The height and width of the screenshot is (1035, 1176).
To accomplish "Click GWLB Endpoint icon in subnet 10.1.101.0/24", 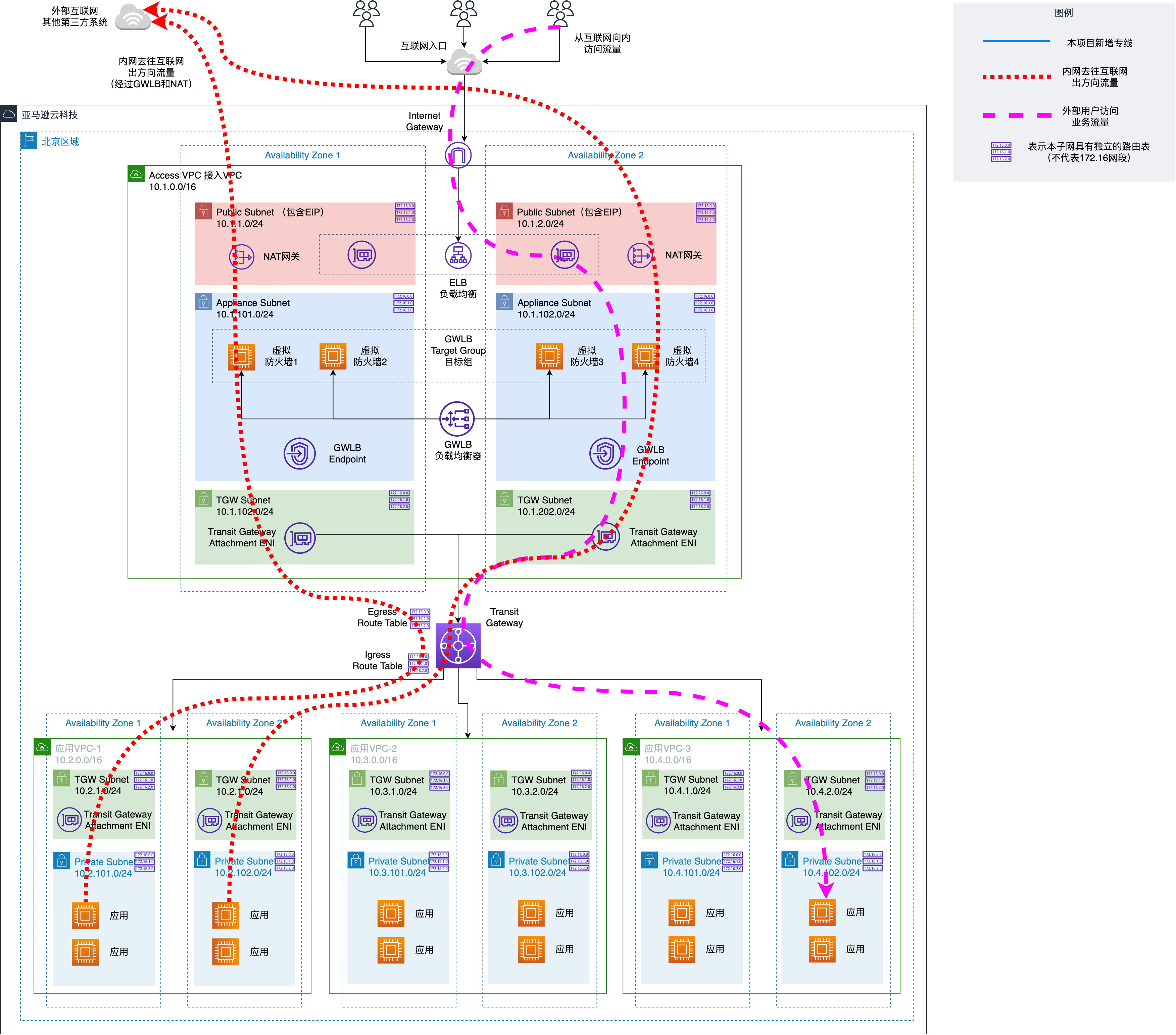I will pyautogui.click(x=300, y=453).
